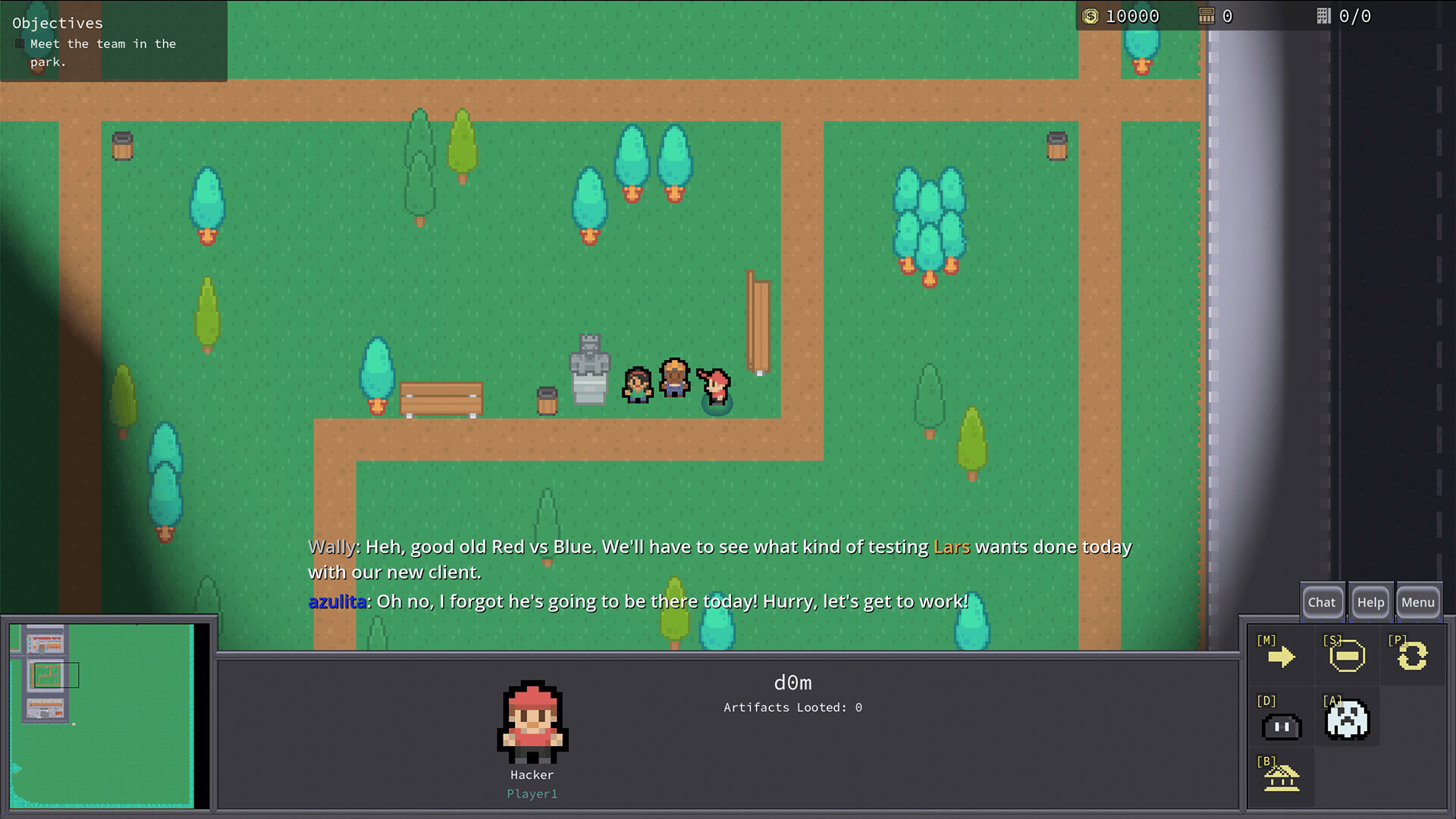Select the red-hat hacker character in park
1456x819 pixels.
[715, 387]
